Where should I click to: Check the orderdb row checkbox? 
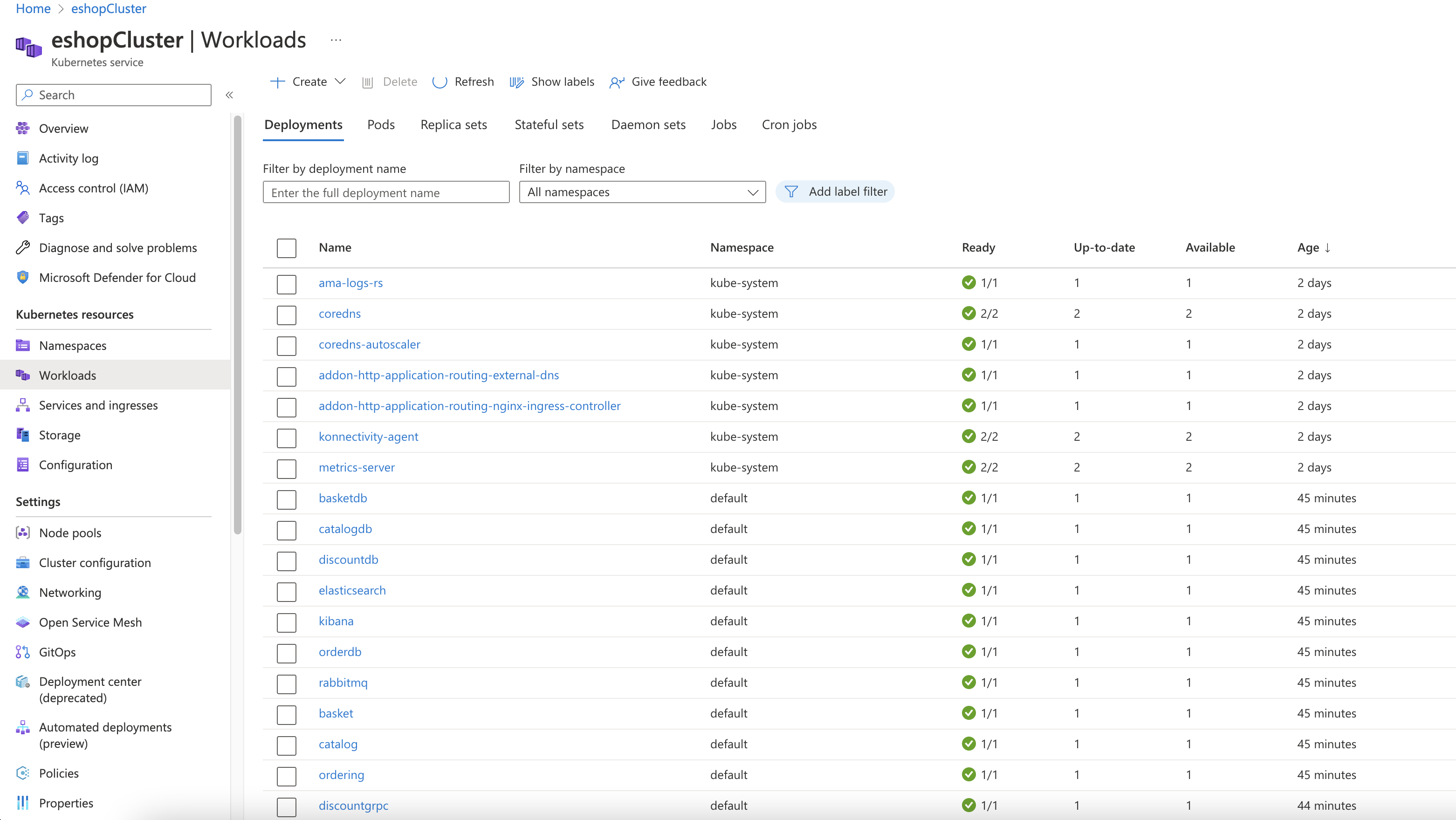[287, 653]
